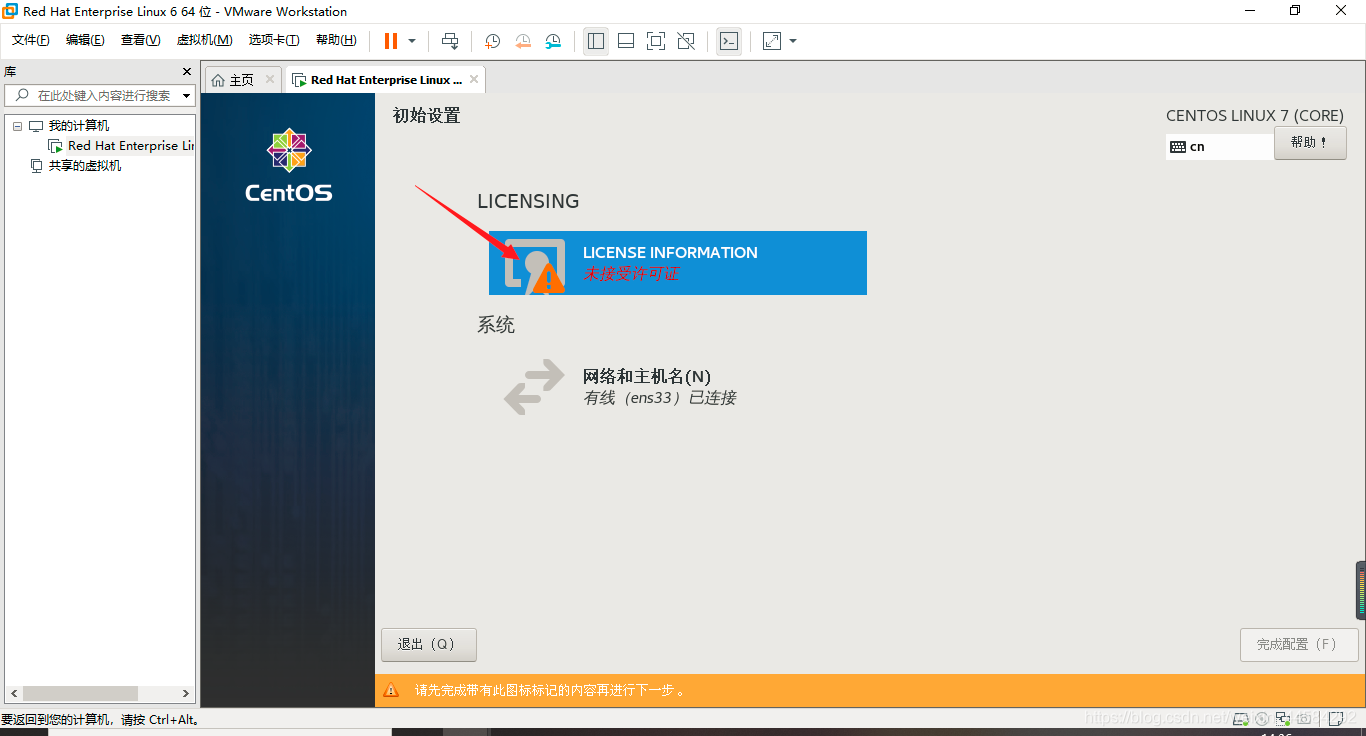
Task: Open the 选项卡(T) menu
Action: point(274,40)
